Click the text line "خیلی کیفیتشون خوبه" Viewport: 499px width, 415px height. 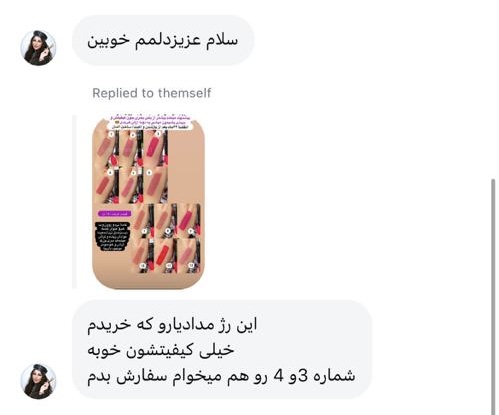click(161, 351)
